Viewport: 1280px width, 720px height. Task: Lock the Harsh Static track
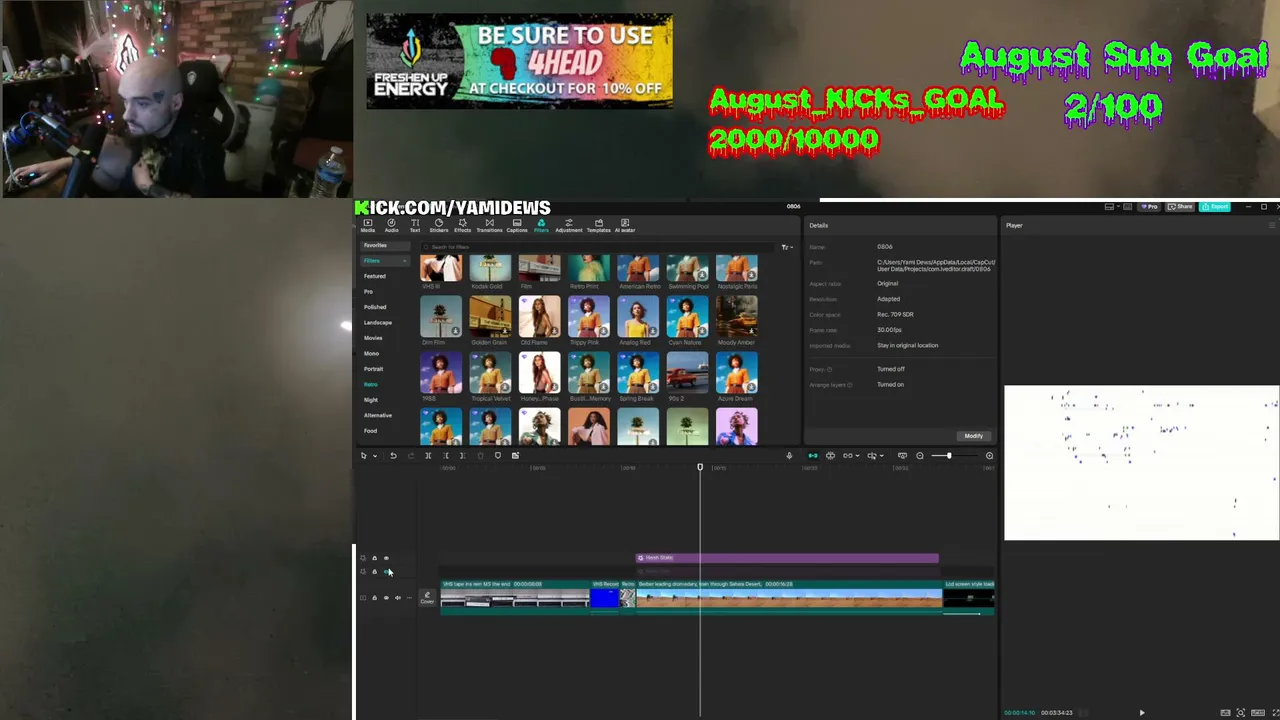pyautogui.click(x=374, y=558)
